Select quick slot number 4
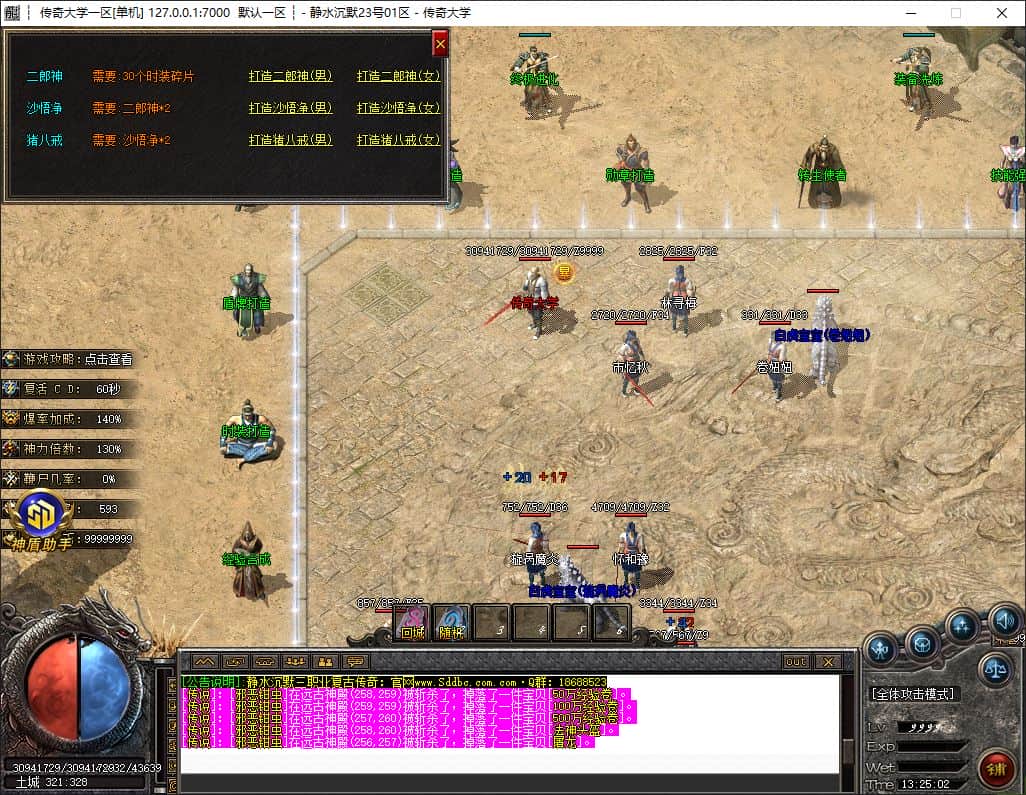The image size is (1026, 795). pyautogui.click(x=532, y=623)
